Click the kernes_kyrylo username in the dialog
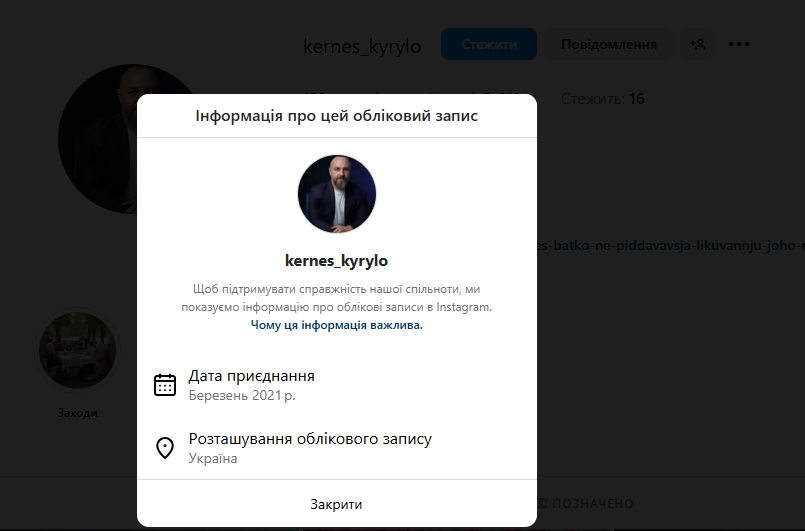 pos(336,262)
